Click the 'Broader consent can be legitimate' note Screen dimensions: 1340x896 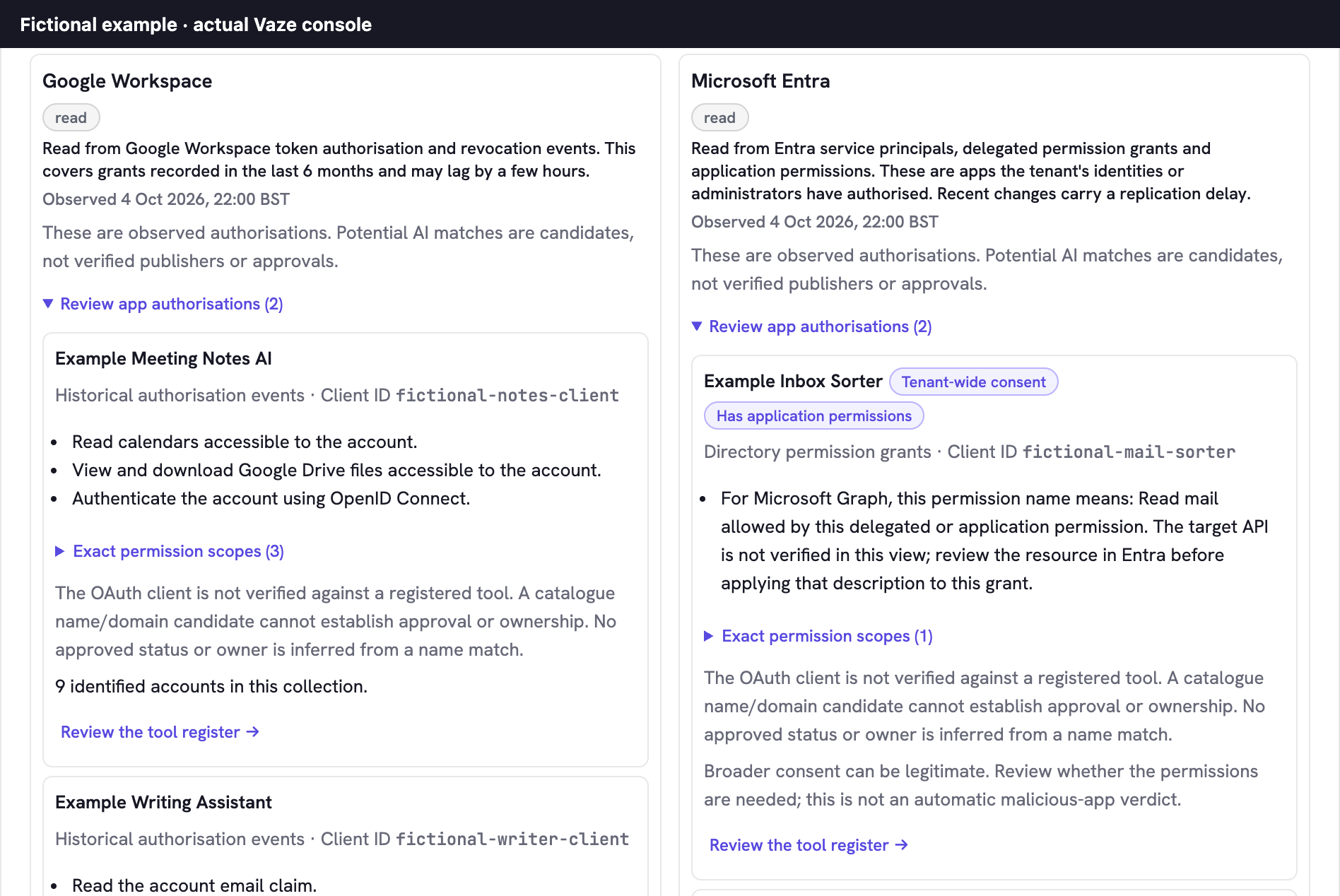pos(981,785)
